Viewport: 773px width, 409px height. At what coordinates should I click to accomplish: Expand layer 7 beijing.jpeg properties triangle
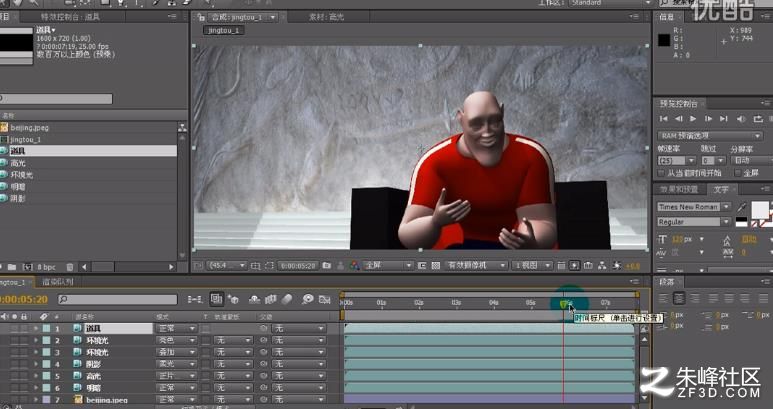[35, 400]
